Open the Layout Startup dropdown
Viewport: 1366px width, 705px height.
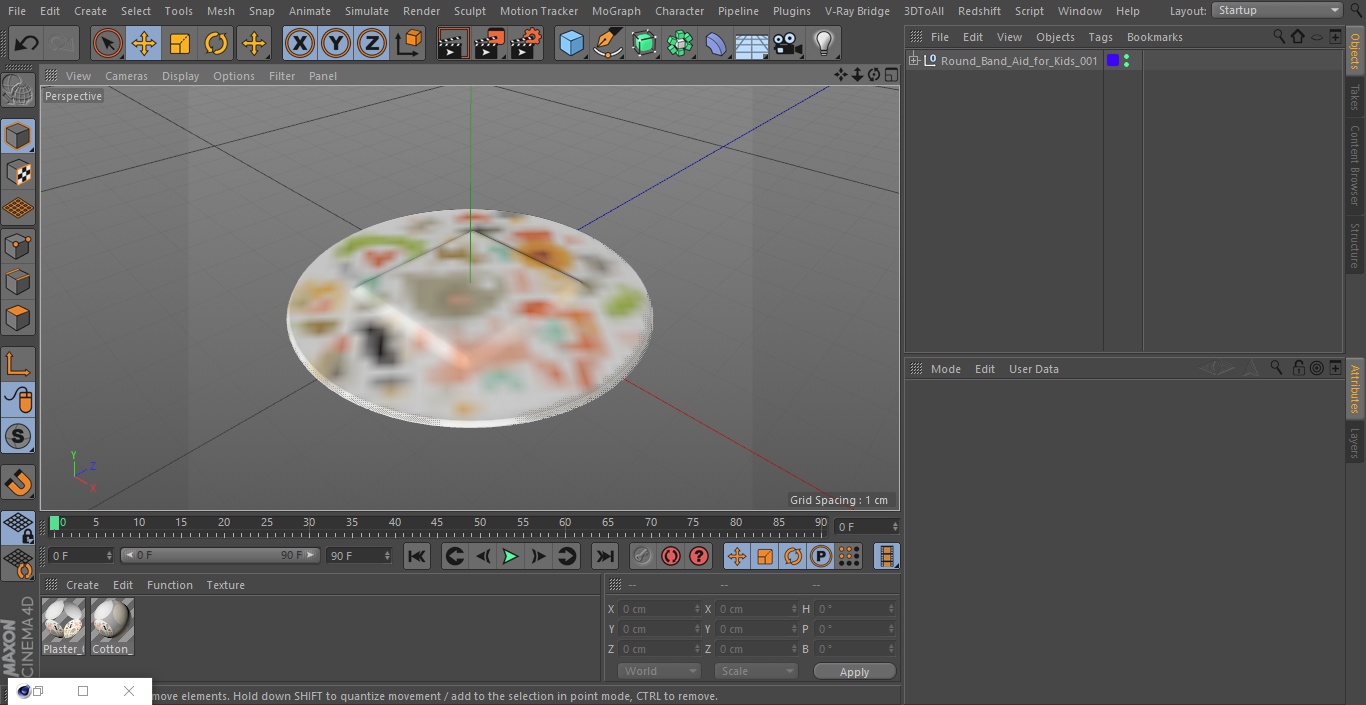point(1277,10)
